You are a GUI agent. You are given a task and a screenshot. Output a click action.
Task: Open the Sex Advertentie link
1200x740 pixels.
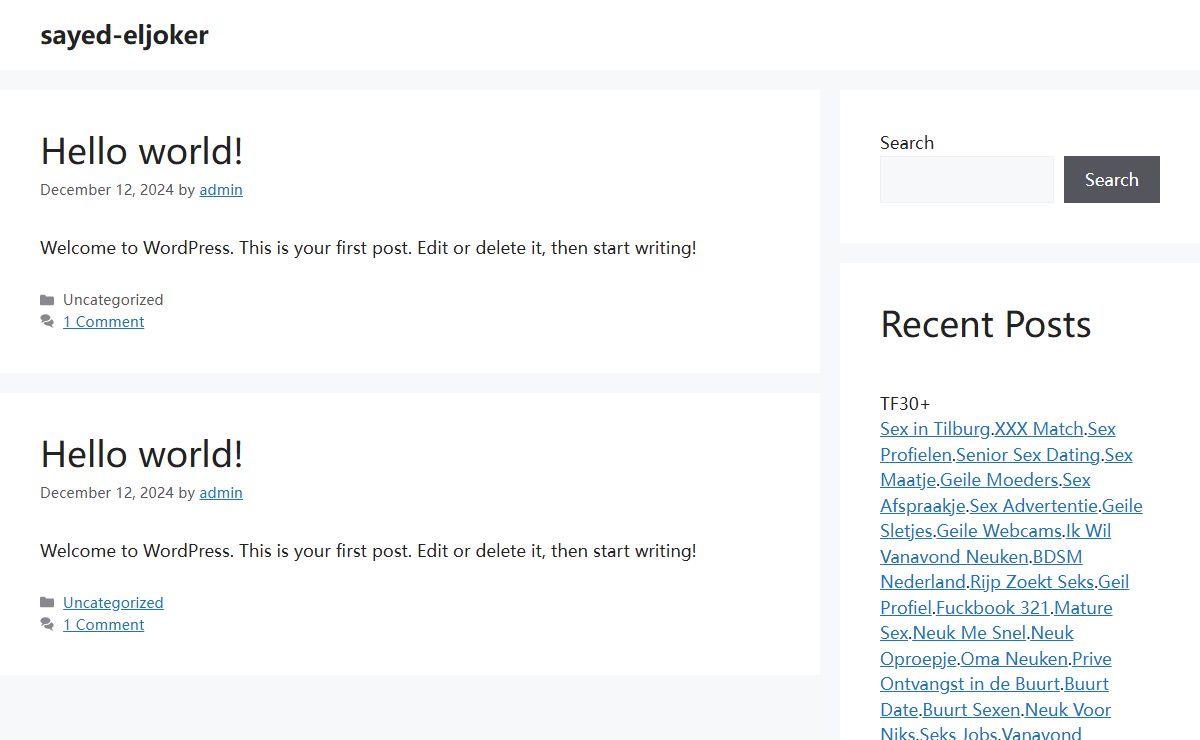1034,506
